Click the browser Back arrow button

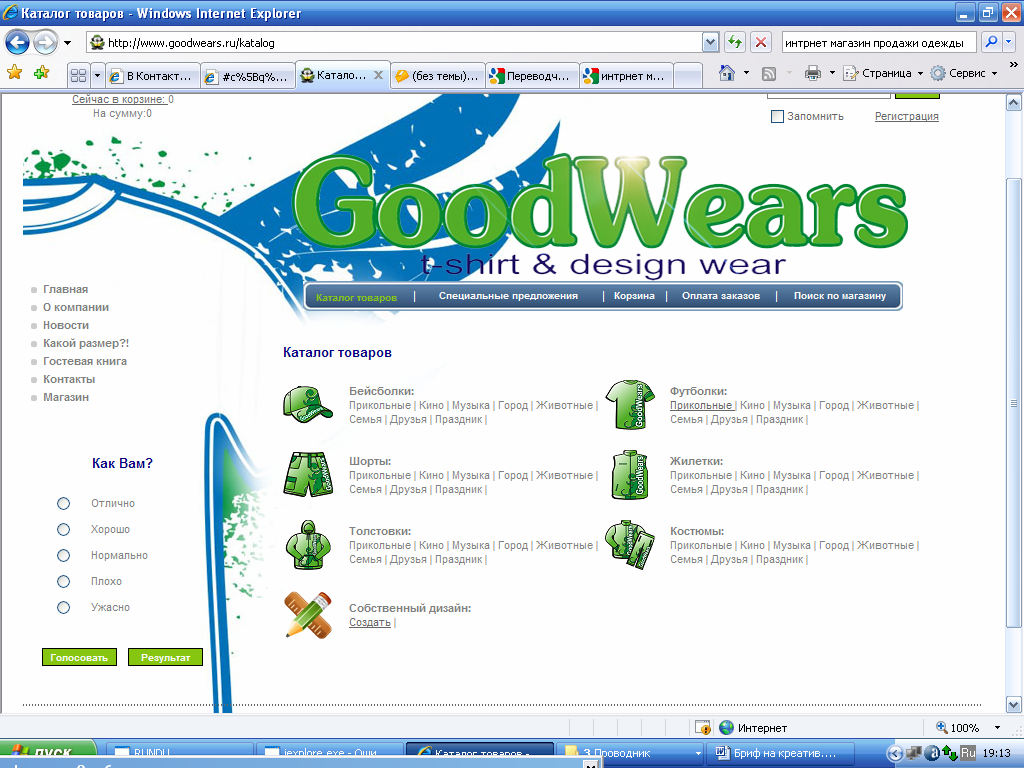(17, 43)
